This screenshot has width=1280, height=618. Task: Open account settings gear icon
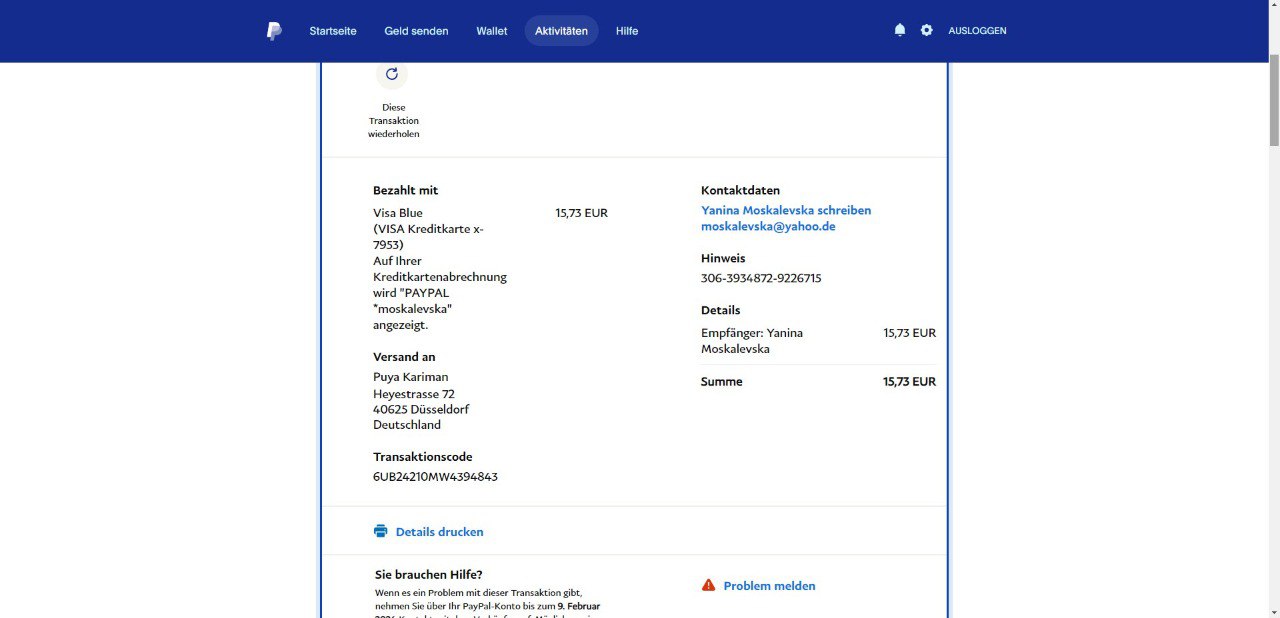[x=927, y=30]
